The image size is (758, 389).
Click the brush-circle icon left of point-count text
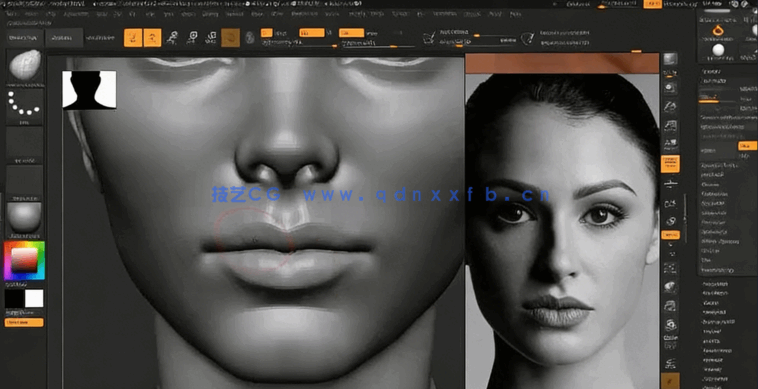tap(528, 38)
